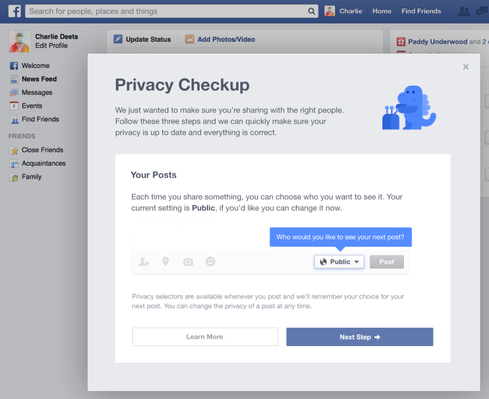Click the search magnifier icon

(311, 11)
